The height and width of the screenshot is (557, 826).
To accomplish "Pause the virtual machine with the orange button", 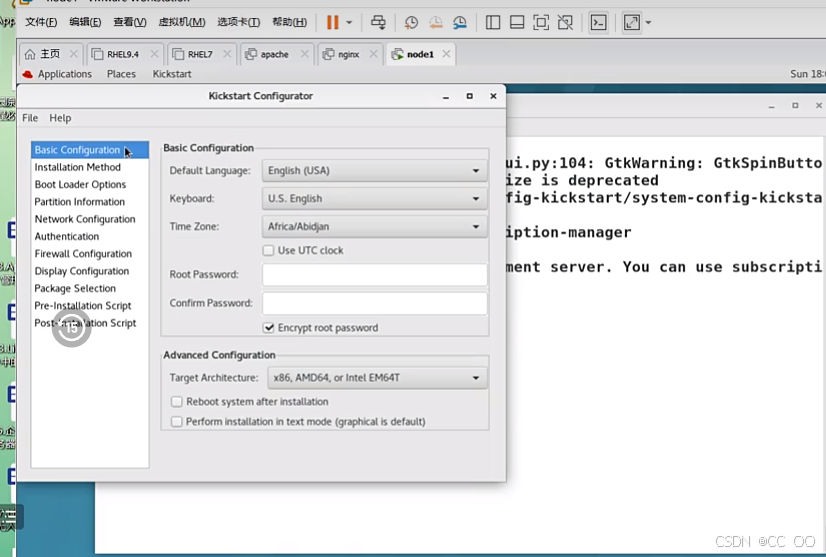I will [332, 23].
